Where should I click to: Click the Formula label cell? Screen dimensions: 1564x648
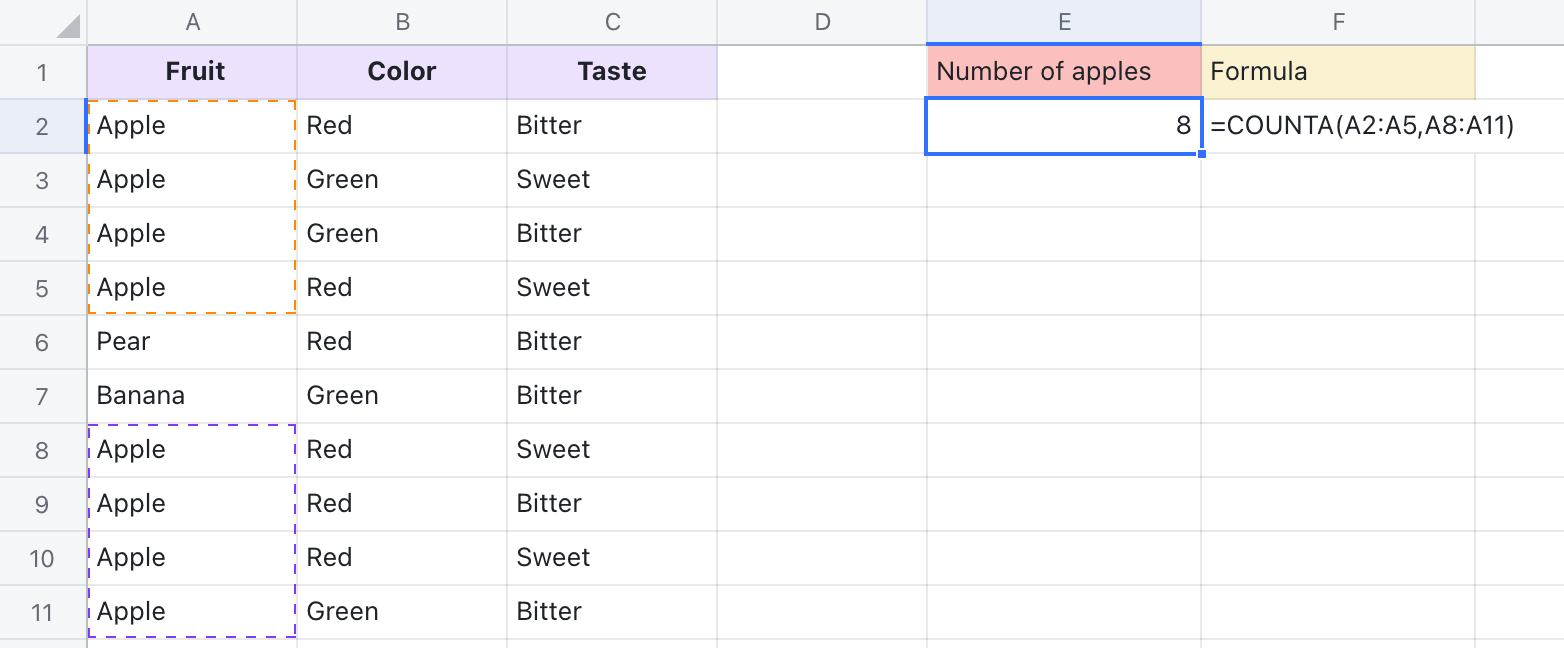[x=1338, y=71]
